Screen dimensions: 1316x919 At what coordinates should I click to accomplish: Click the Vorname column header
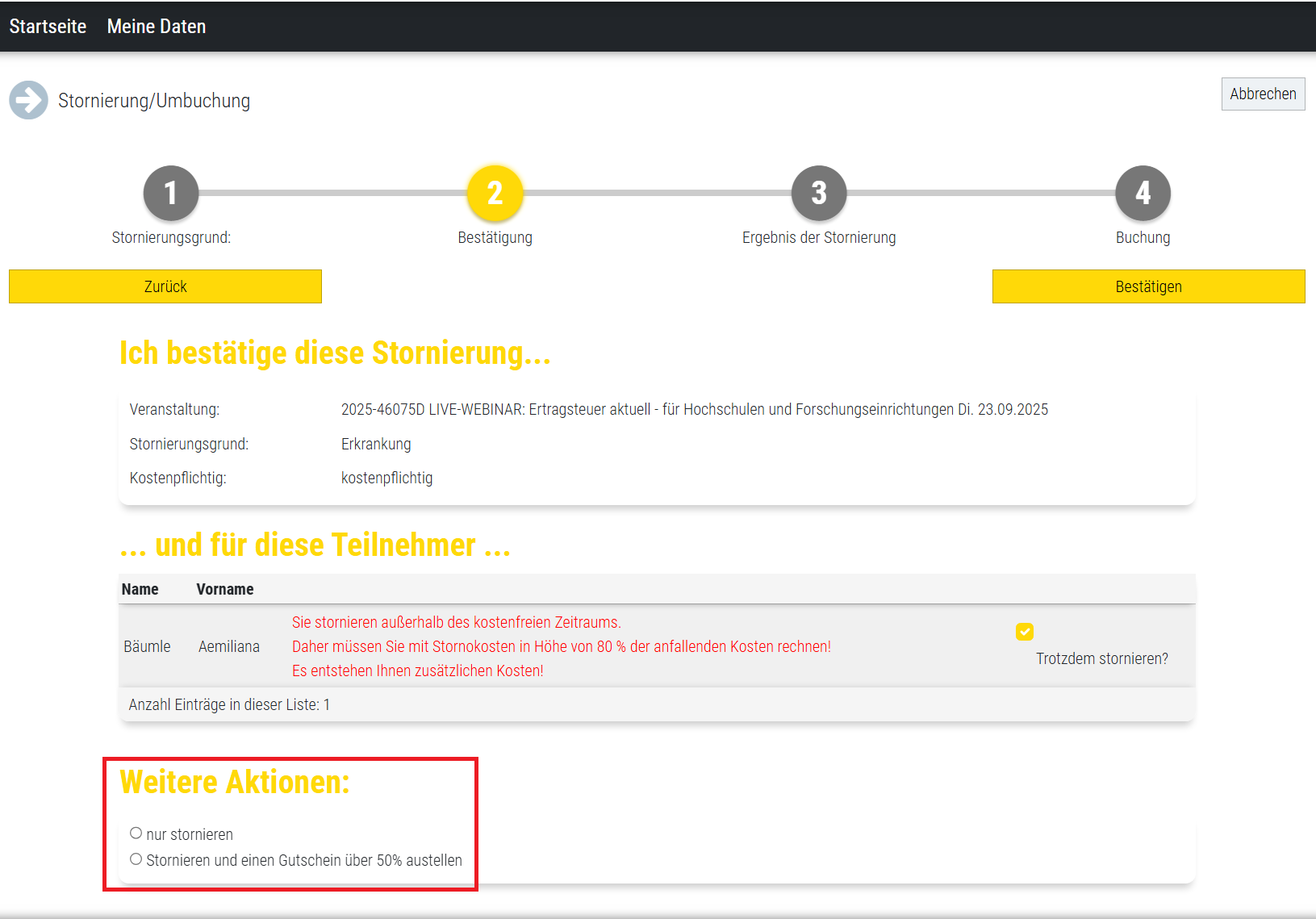[224, 589]
